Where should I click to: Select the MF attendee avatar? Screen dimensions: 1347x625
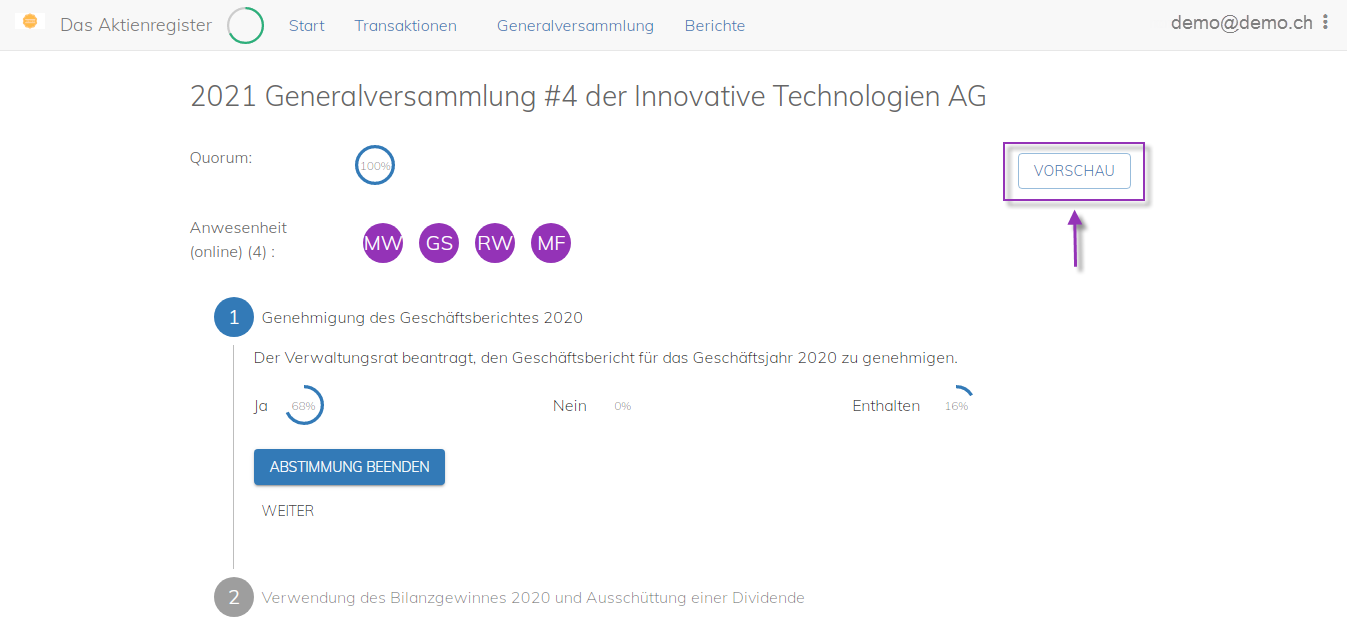551,243
